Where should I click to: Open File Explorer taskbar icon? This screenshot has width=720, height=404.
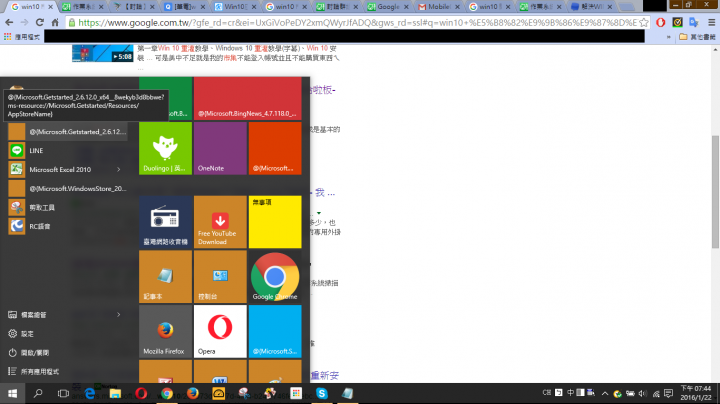(115, 393)
